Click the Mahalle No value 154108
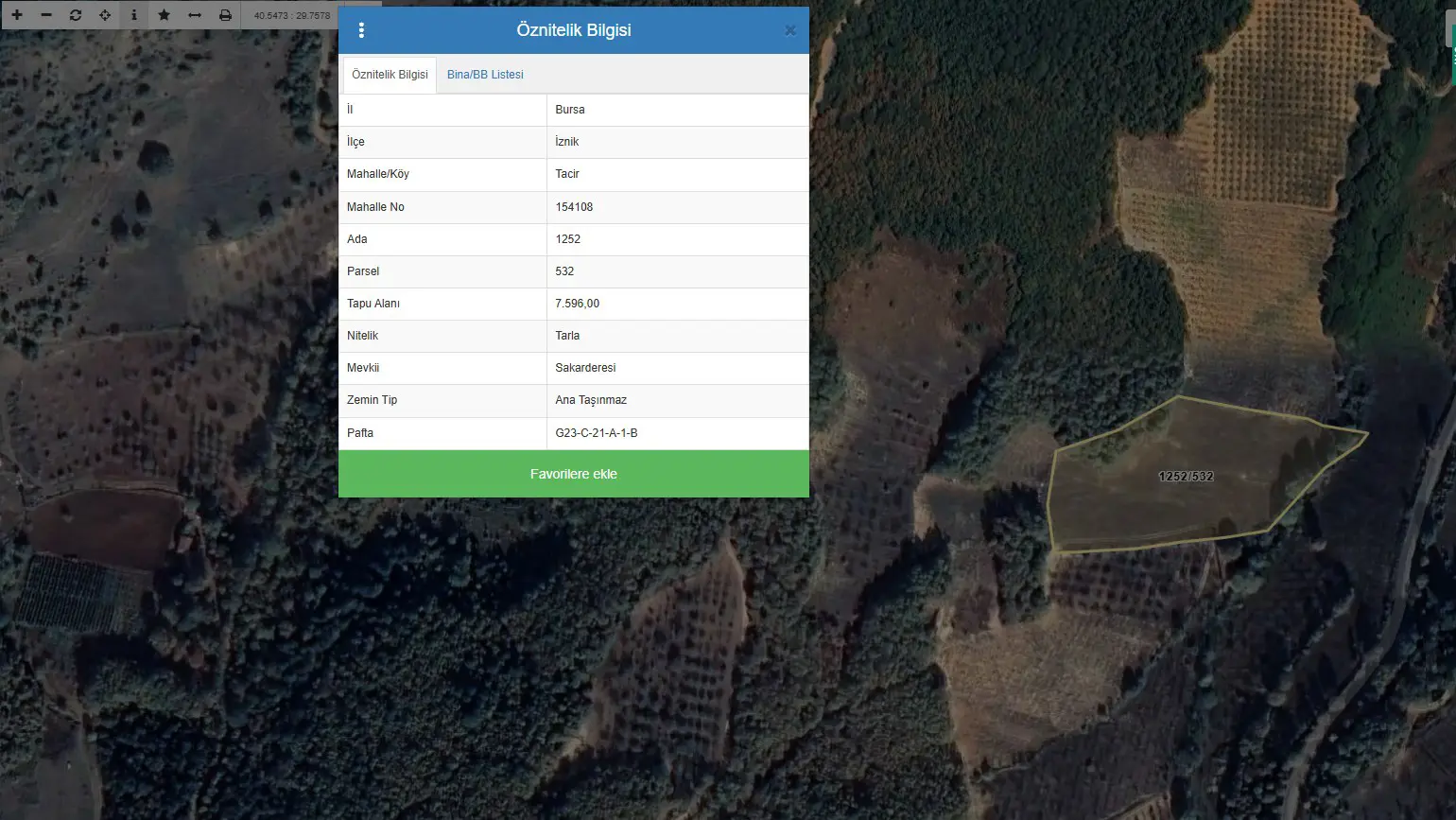1456x820 pixels. point(574,207)
